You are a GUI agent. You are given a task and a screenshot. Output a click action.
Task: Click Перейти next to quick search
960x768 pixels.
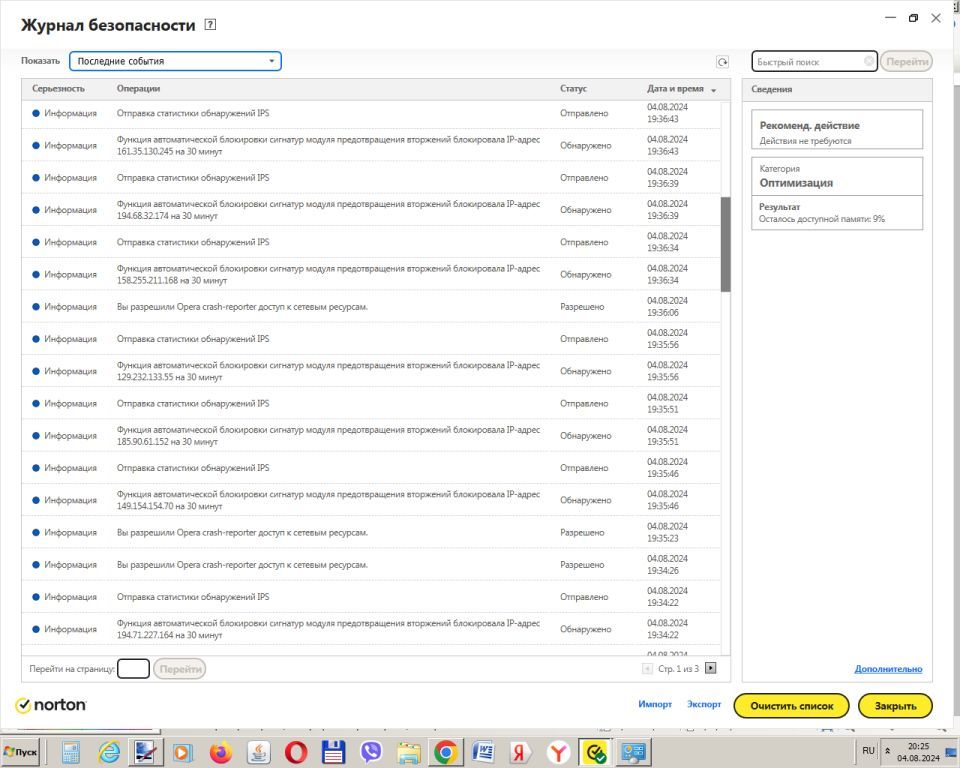(907, 61)
